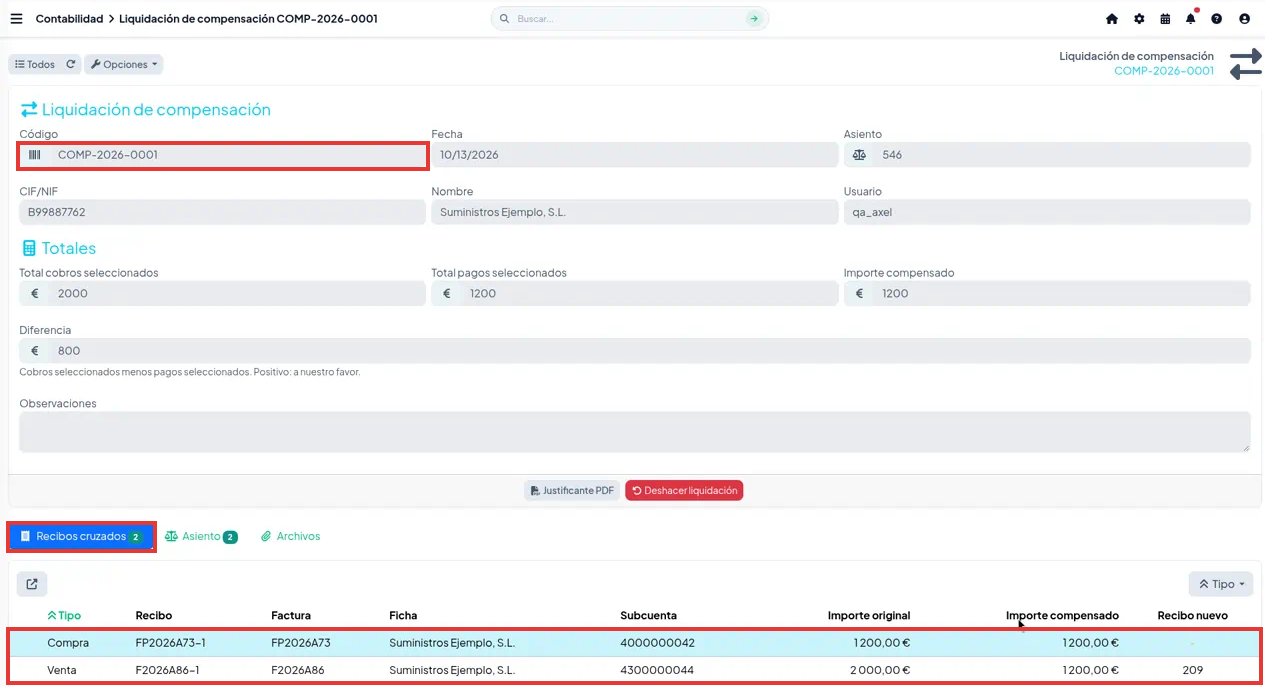Open the calendar icon in header
The width and height of the screenshot is (1265, 687).
(1165, 19)
